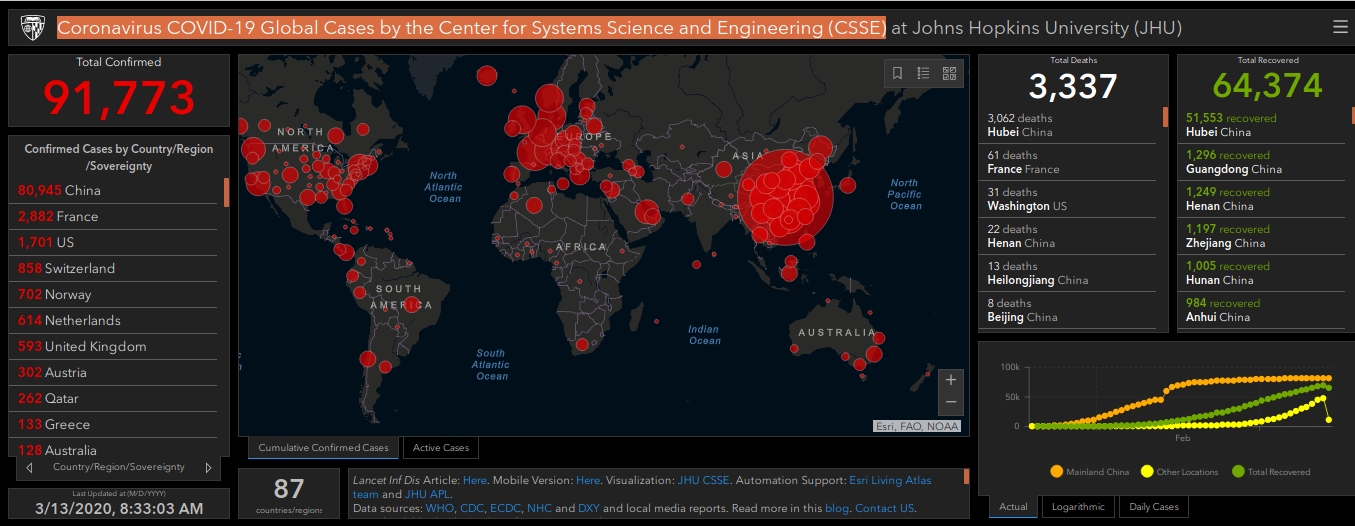Image resolution: width=1355 pixels, height=526 pixels.
Task: Switch to the Active Cases map tab
Action: pos(441,448)
